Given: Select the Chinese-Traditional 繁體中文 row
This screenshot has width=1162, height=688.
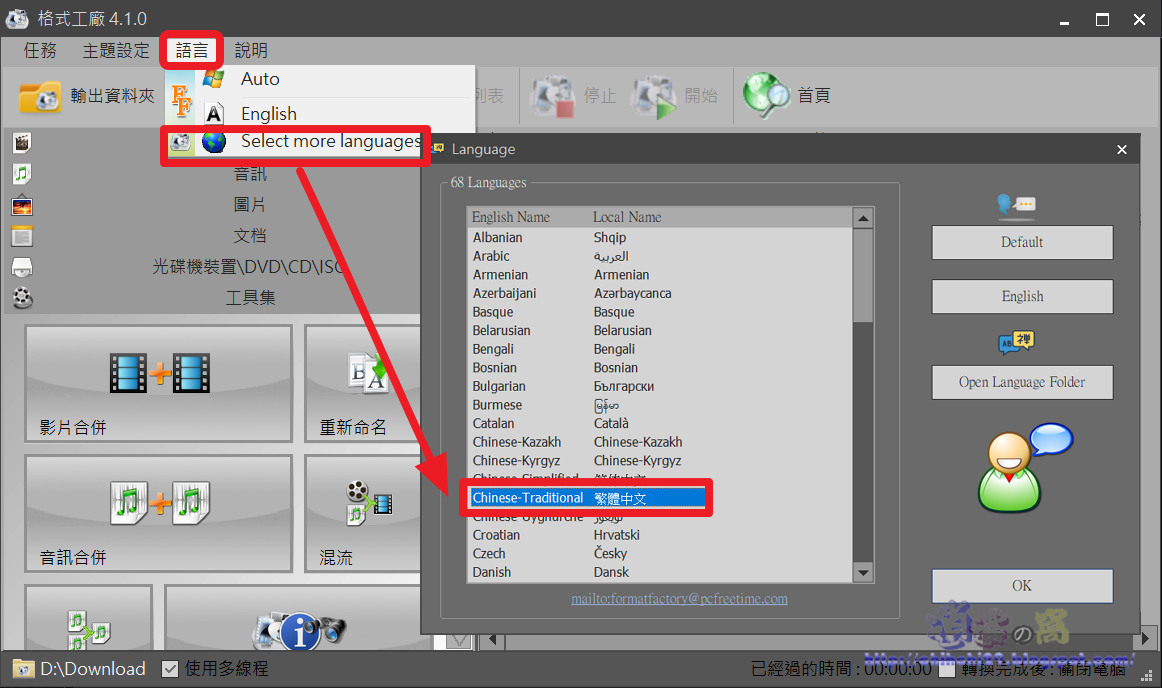Looking at the screenshot, I should (588, 498).
